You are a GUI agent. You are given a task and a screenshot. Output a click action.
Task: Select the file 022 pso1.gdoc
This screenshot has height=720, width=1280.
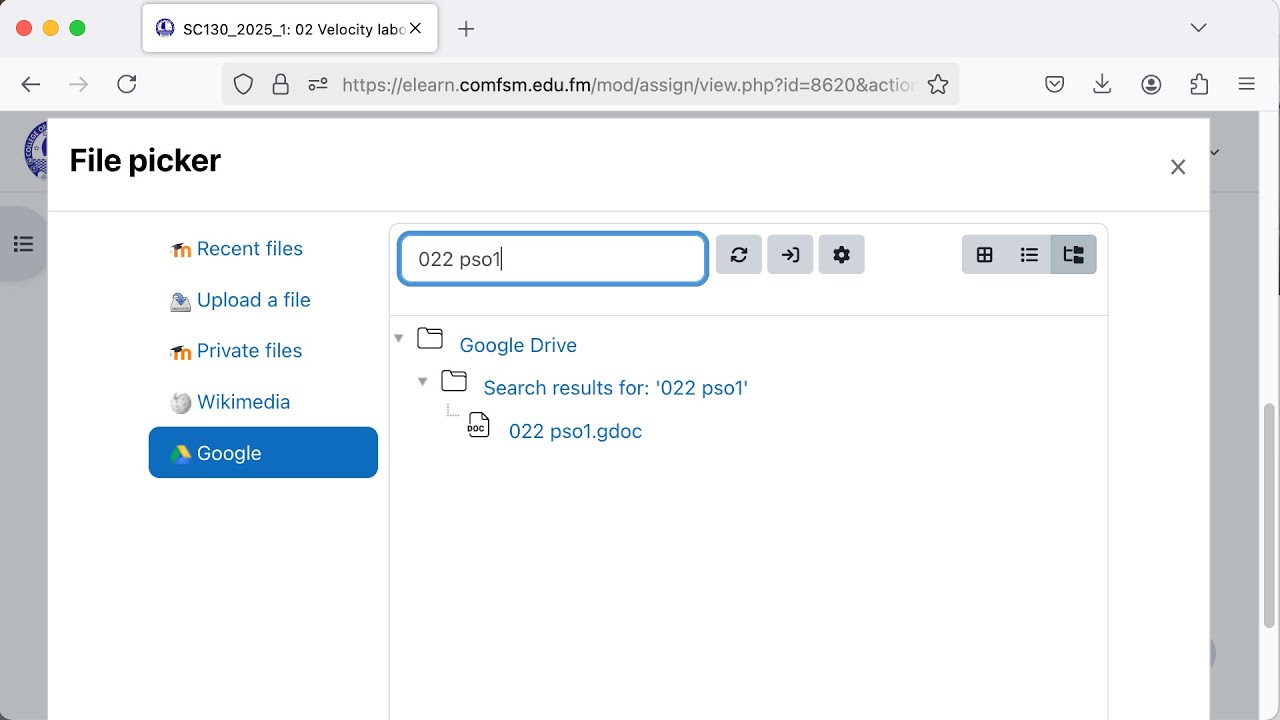click(575, 431)
